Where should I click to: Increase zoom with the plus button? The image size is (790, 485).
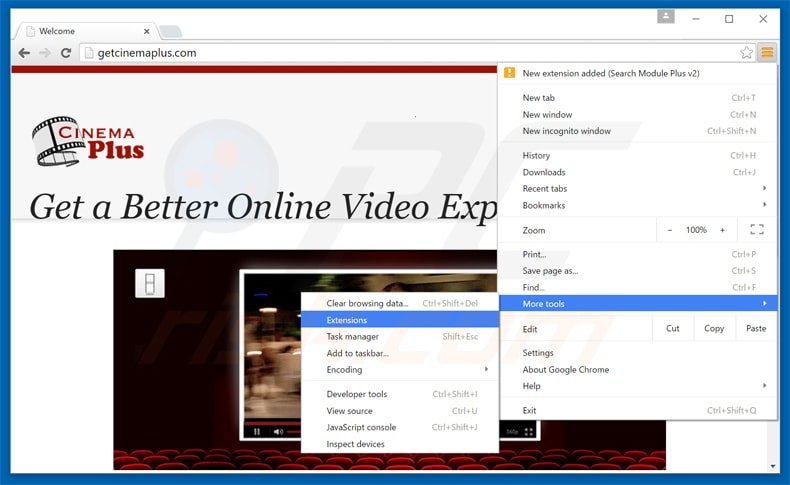click(x=722, y=230)
